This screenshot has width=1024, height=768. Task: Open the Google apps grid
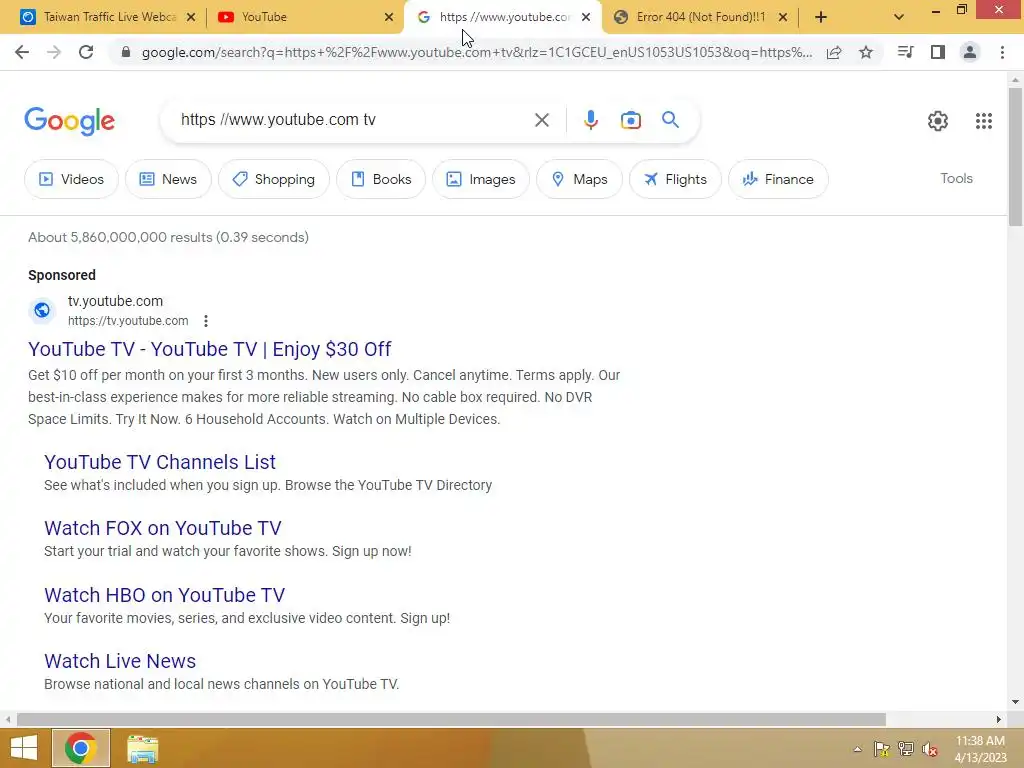pyautogui.click(x=984, y=121)
